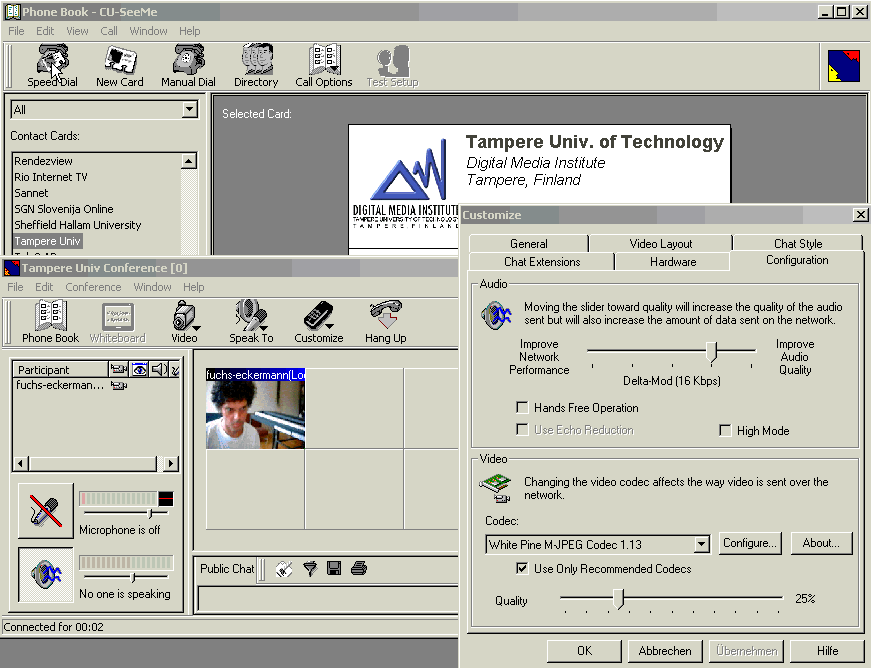This screenshot has height=668, width=871.
Task: Enable Hands Free Operation checkbox
Action: [522, 408]
